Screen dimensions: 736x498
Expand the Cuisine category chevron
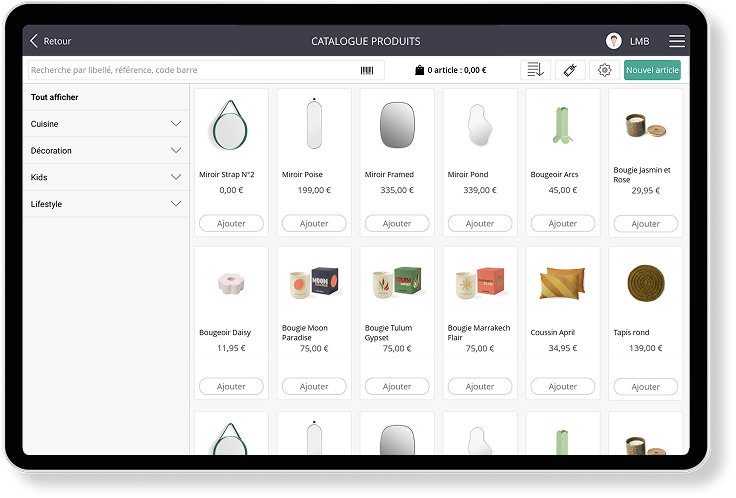[x=176, y=124]
